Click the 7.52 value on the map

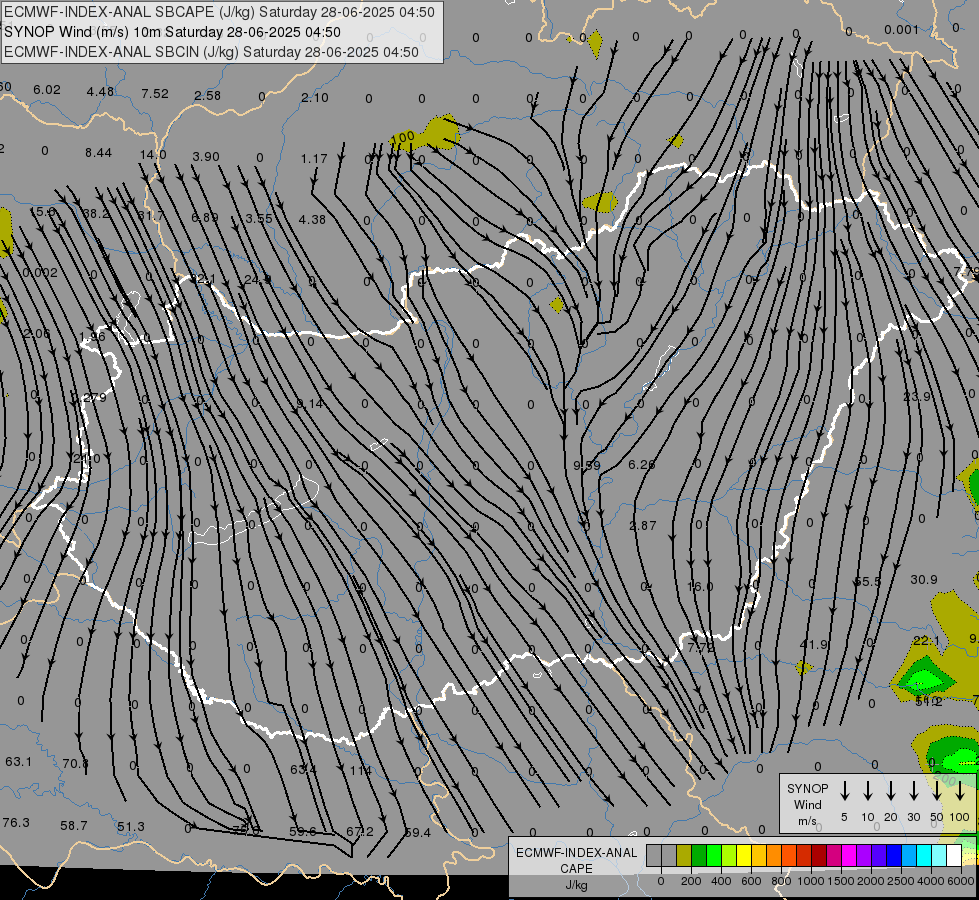155,94
